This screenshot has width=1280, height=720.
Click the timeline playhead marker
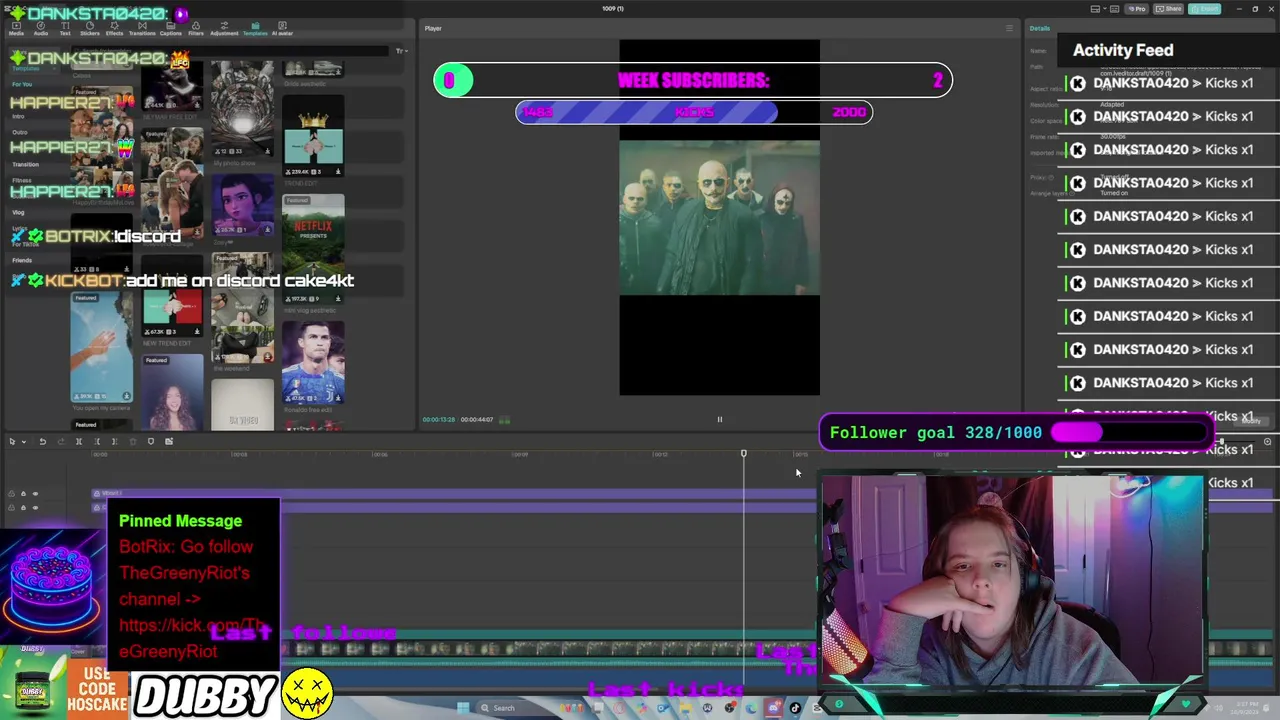[743, 454]
